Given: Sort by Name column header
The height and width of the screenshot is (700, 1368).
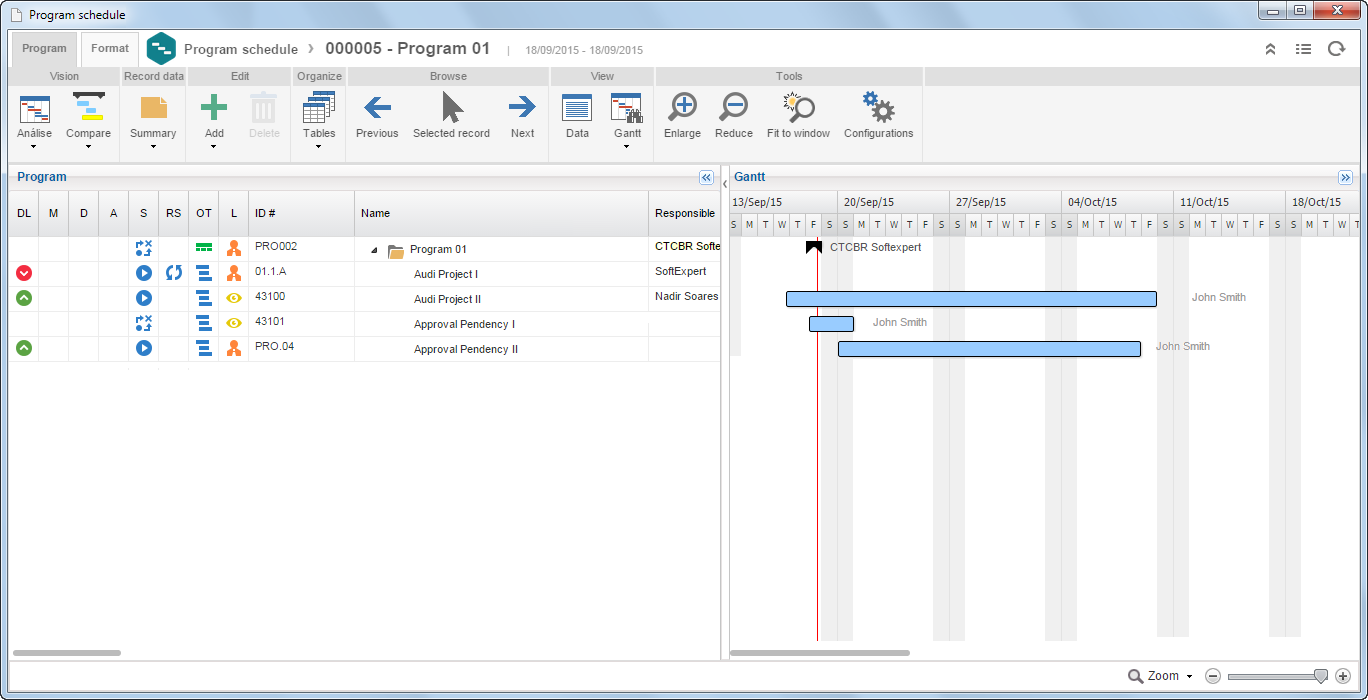Looking at the screenshot, I should point(502,213).
